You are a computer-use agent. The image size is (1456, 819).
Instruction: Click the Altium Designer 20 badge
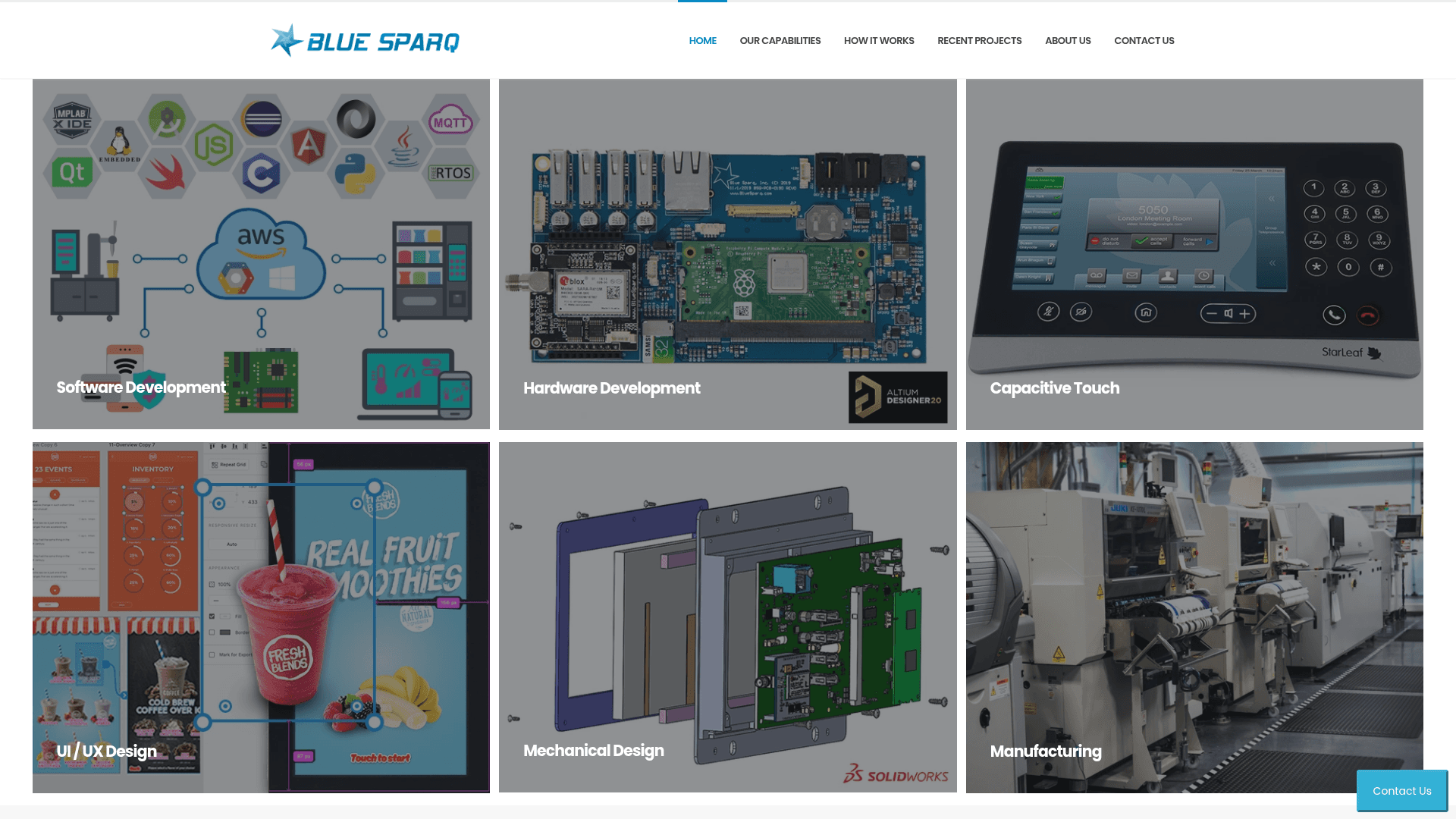[x=897, y=398]
